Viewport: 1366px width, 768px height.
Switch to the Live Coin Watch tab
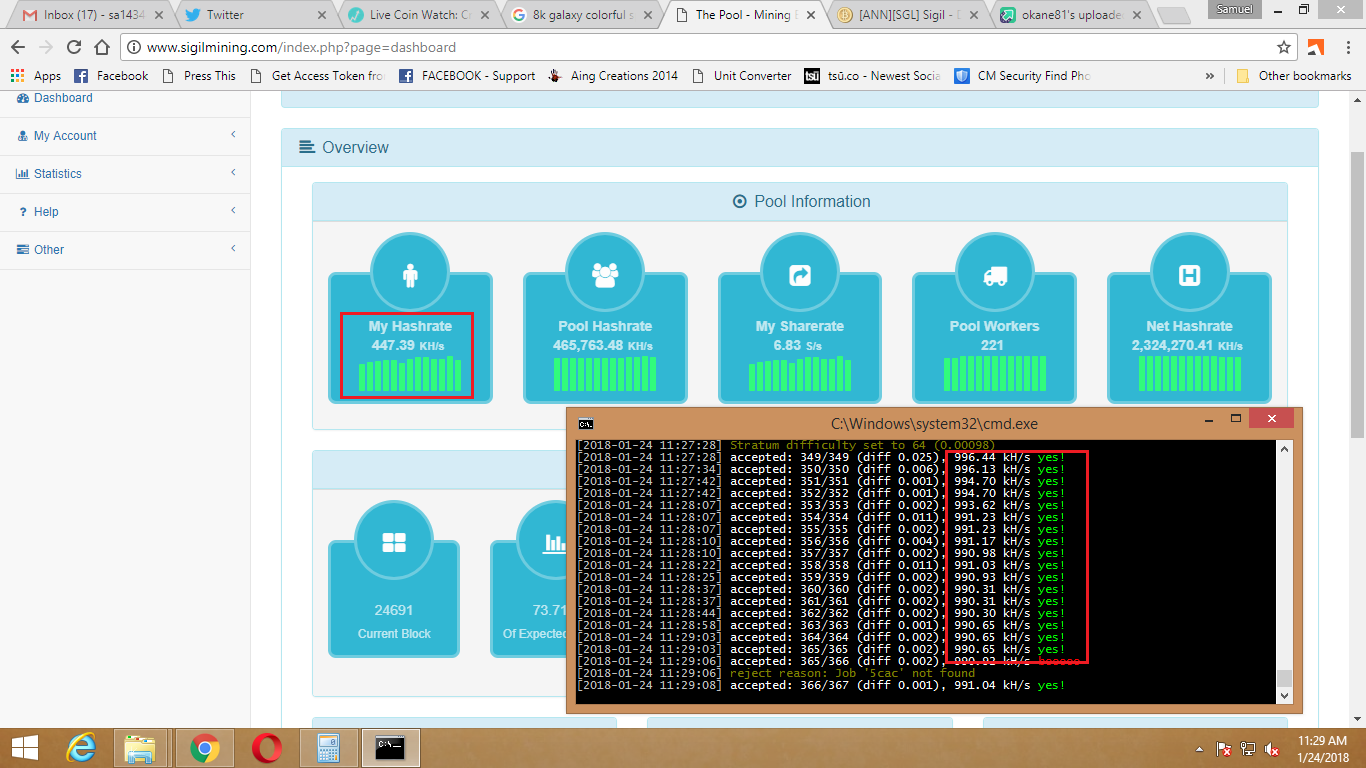(417, 15)
